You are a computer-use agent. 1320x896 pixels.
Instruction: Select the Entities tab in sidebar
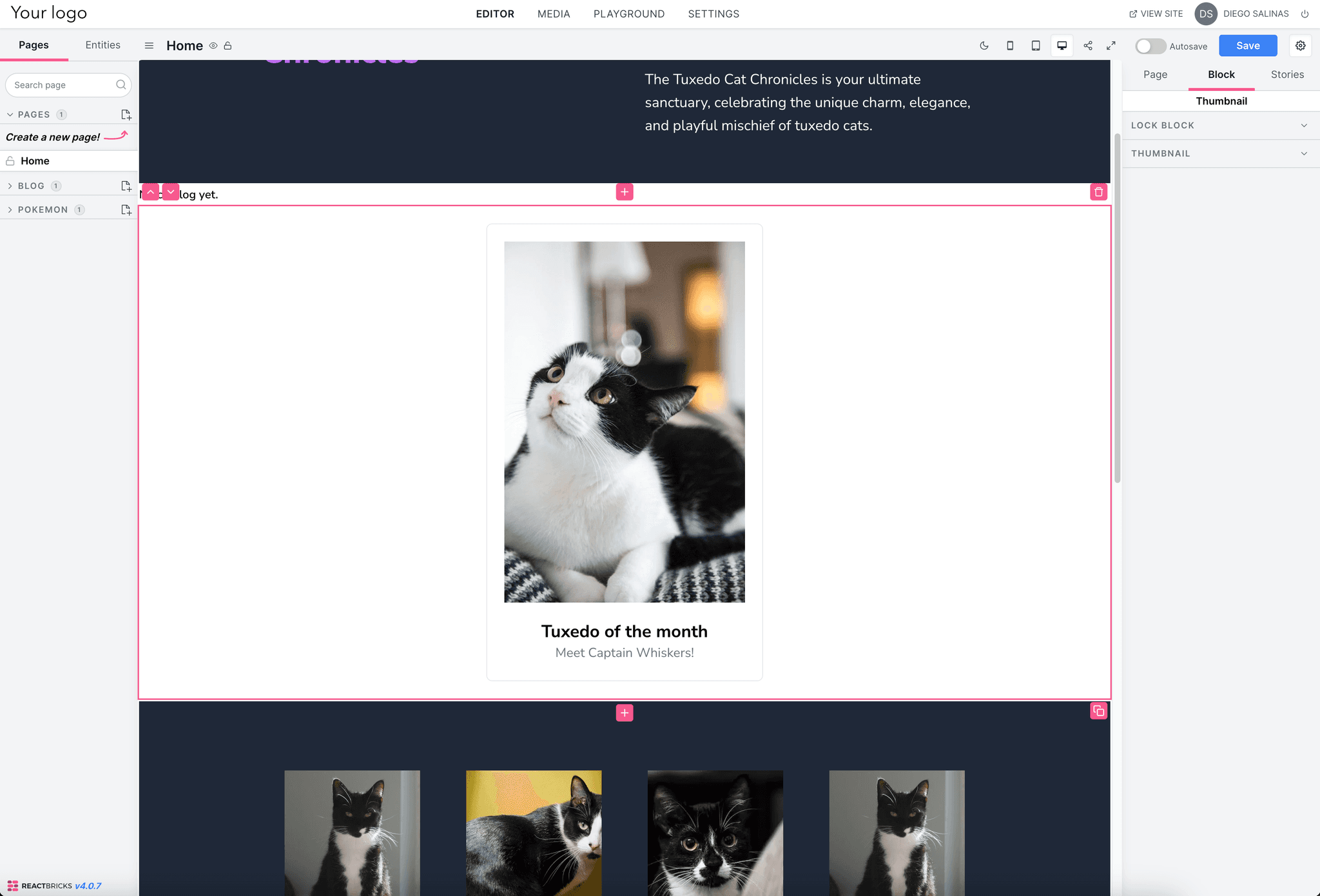(102, 44)
